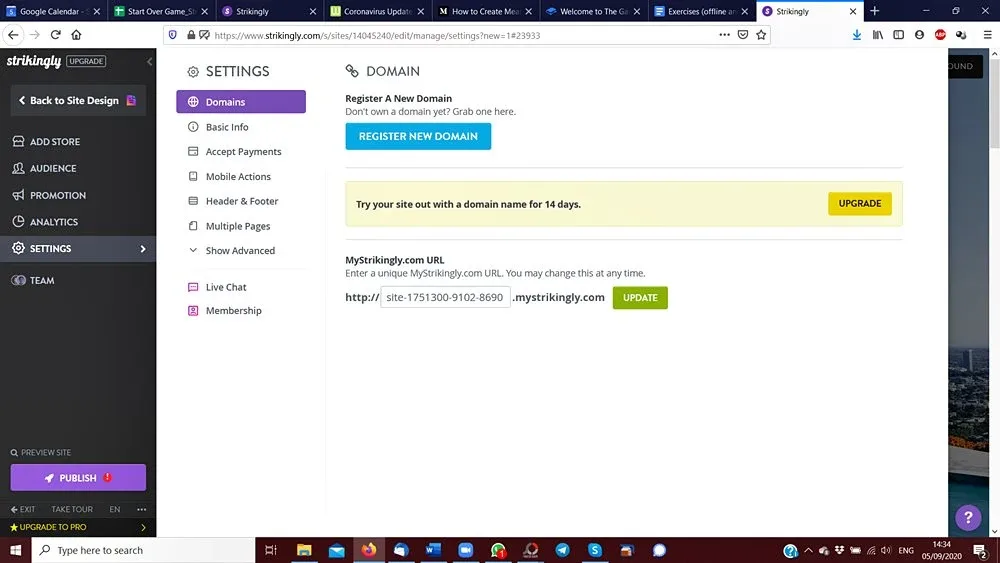This screenshot has height=563, width=1000.
Task: Open the Firefox account icon
Action: 919,35
